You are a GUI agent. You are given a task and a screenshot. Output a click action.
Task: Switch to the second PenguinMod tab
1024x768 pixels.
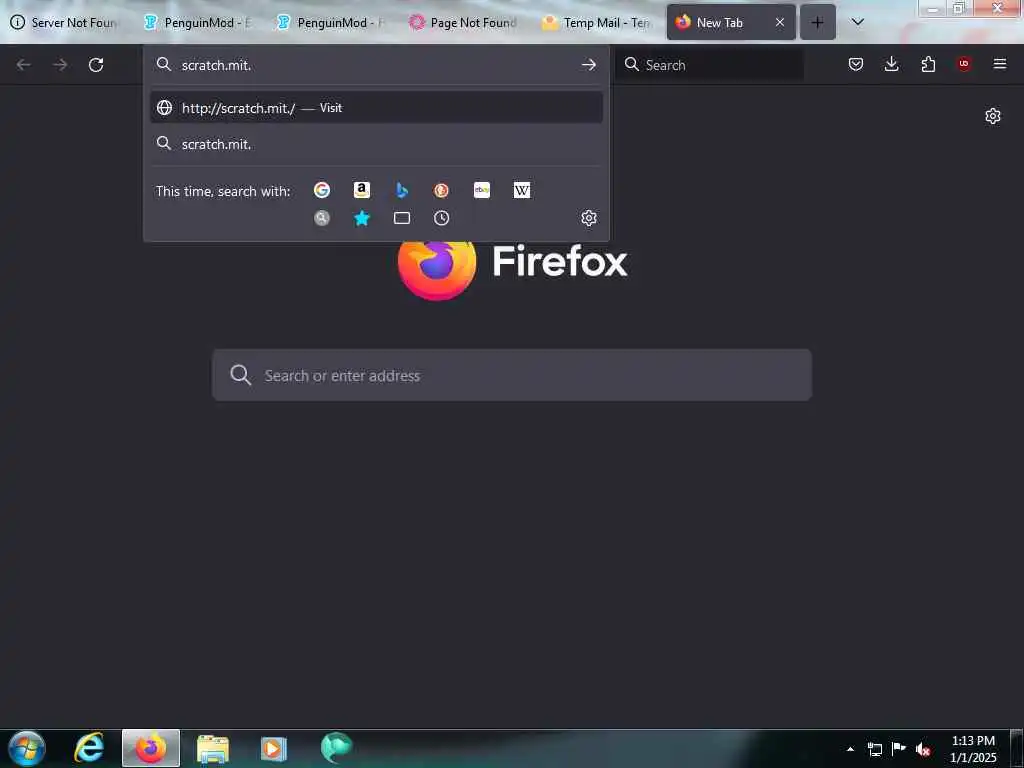(x=332, y=22)
